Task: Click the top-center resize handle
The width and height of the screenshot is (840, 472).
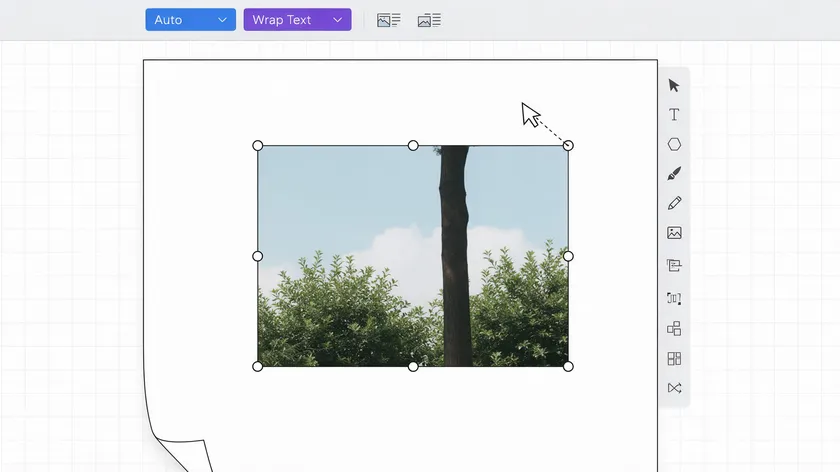Action: point(413,146)
